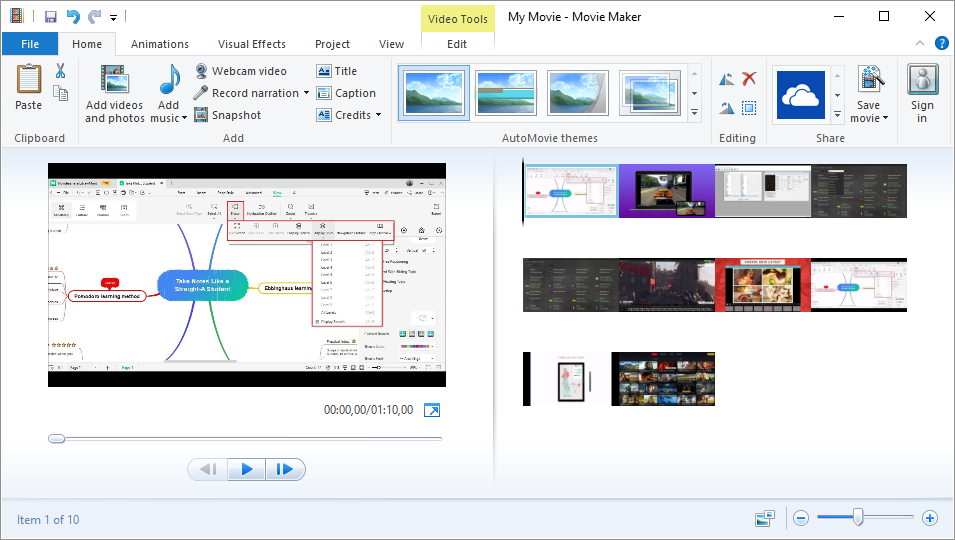Collapse the ribbon with chevron

[x=920, y=43]
